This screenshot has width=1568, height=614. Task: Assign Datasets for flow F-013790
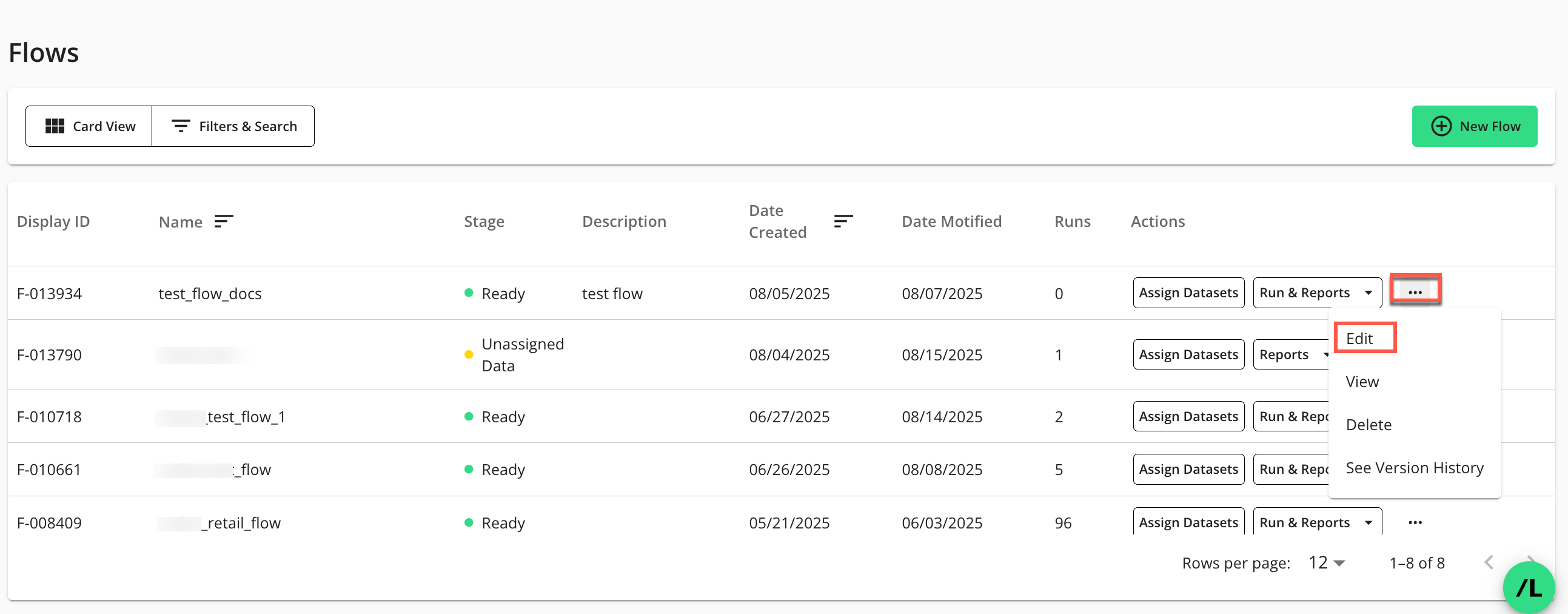click(1188, 354)
